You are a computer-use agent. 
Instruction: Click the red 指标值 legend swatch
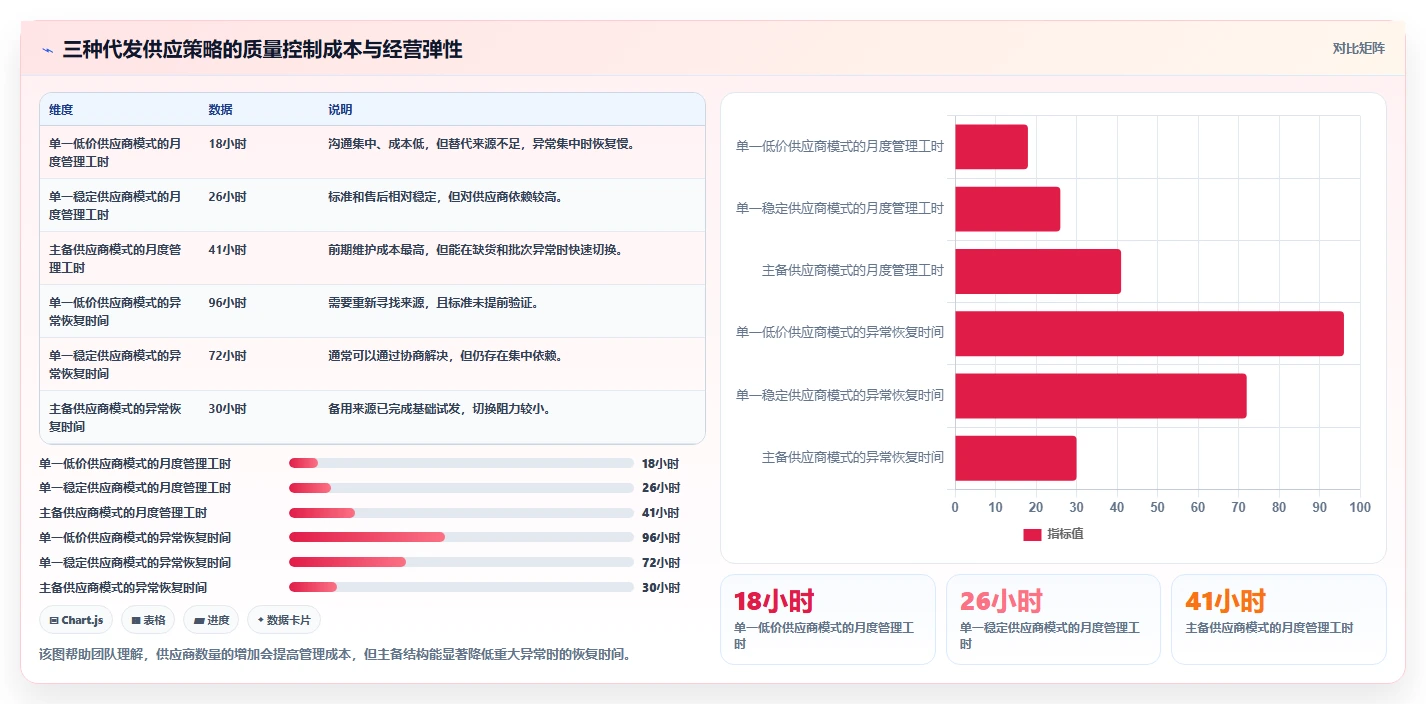[x=1032, y=534]
